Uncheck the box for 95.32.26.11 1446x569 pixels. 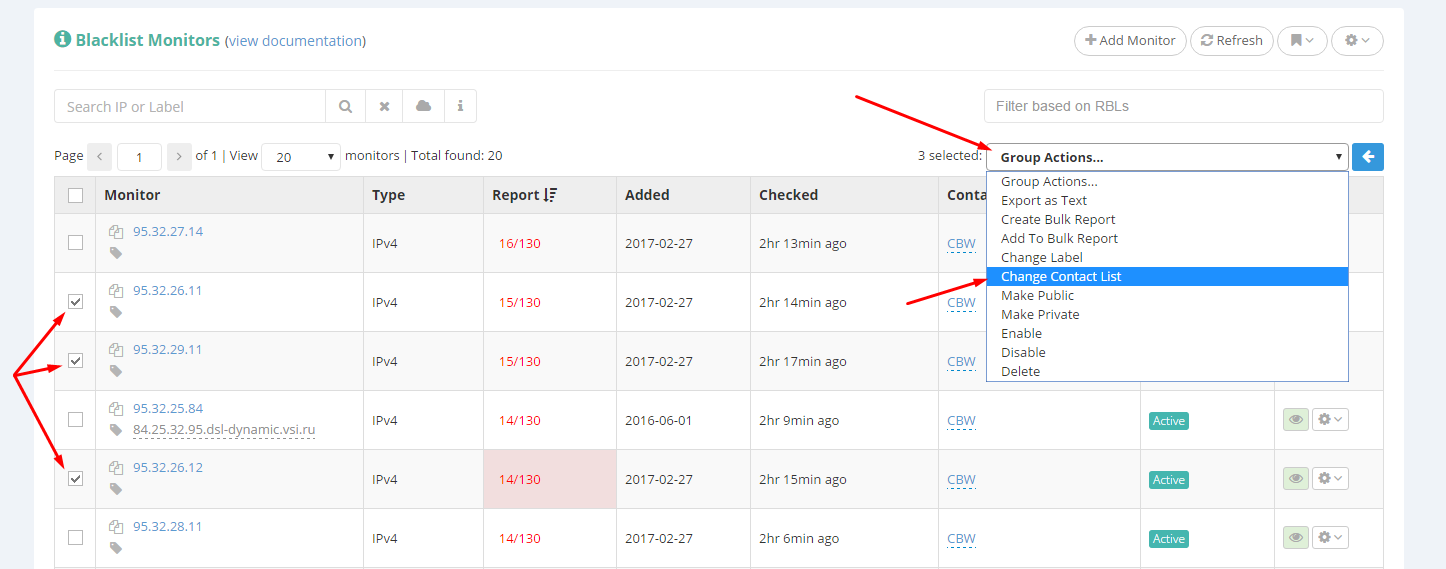point(75,301)
